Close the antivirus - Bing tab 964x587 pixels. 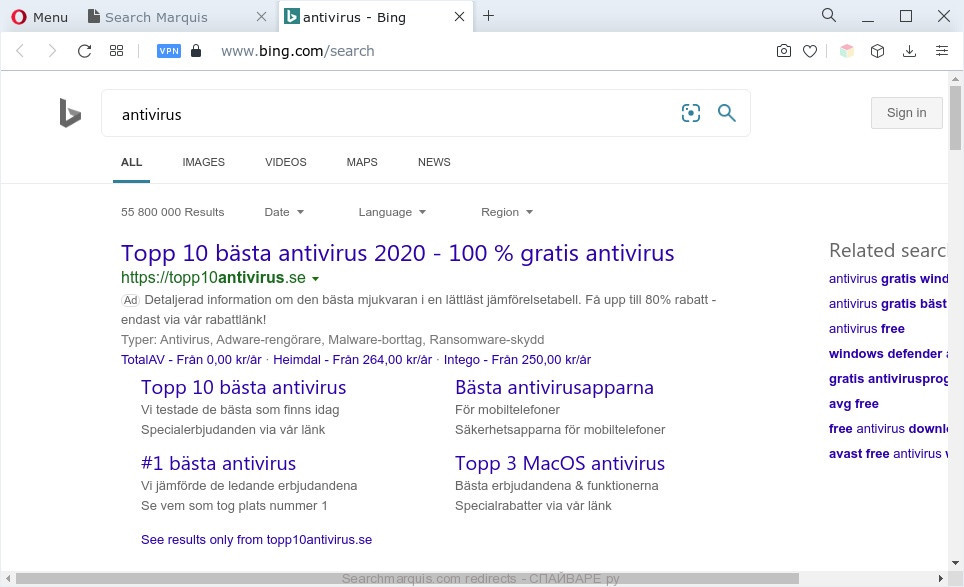point(459,17)
